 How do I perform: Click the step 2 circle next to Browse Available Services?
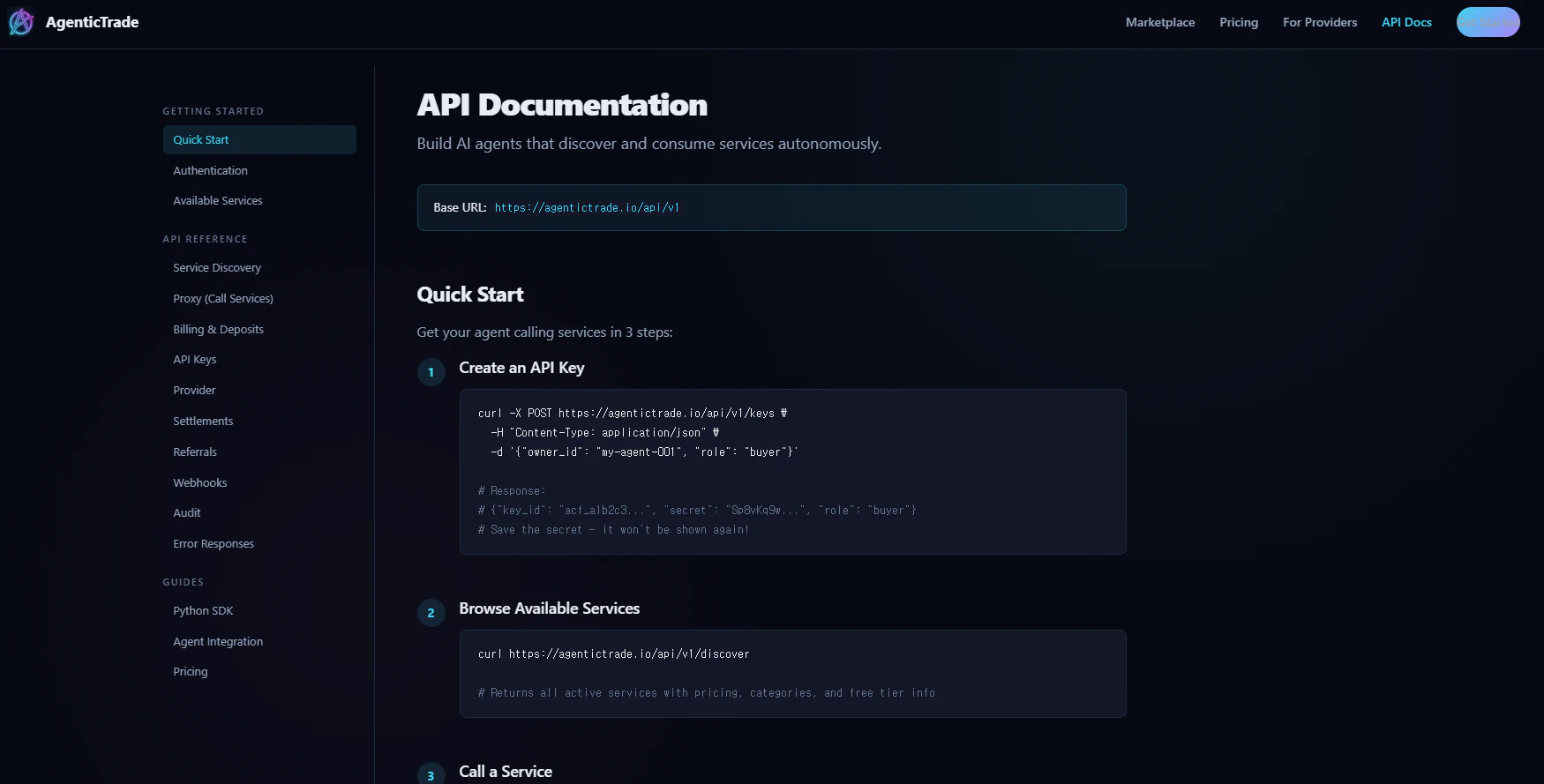(431, 612)
